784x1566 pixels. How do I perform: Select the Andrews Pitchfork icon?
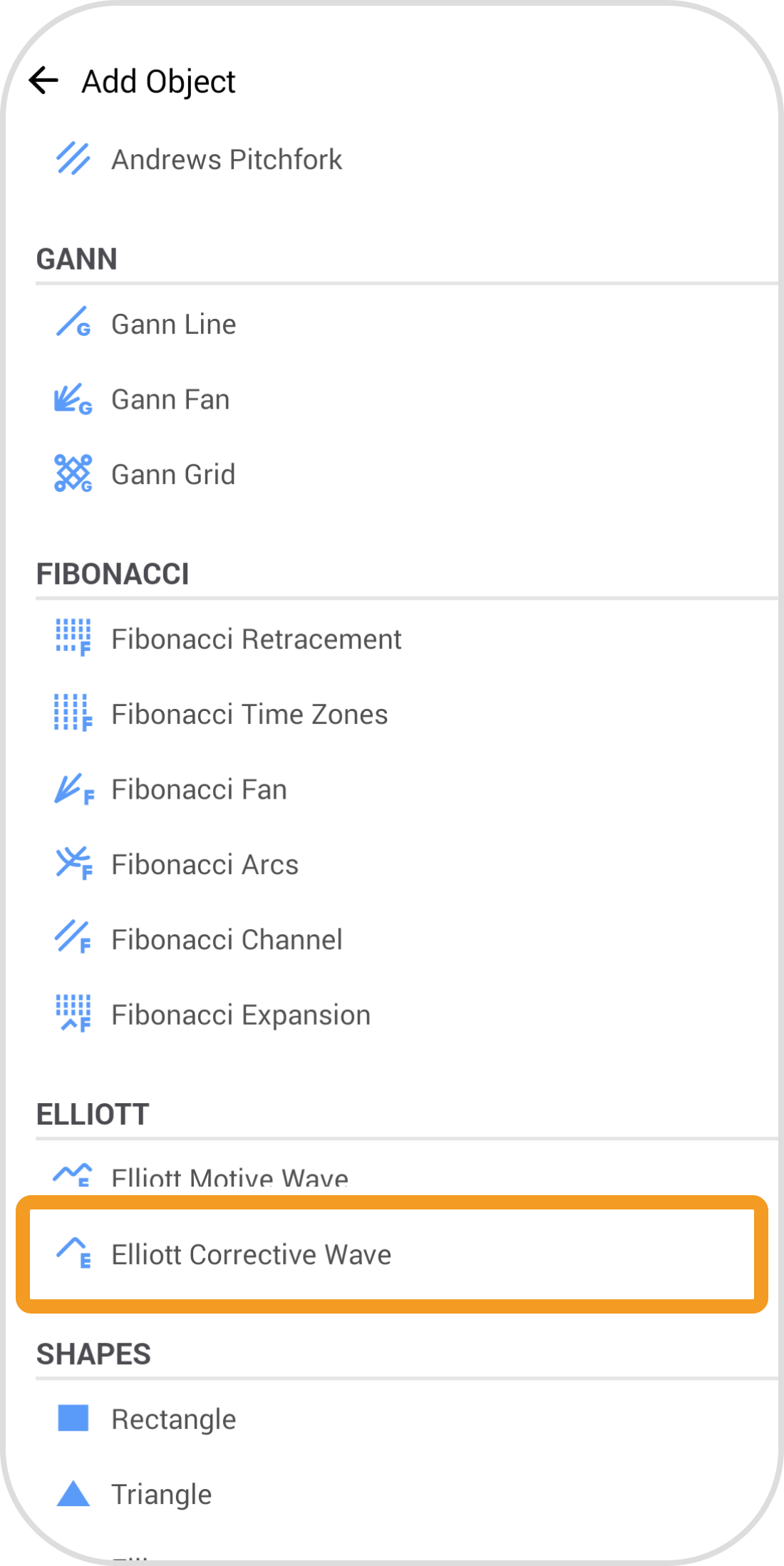(73, 159)
